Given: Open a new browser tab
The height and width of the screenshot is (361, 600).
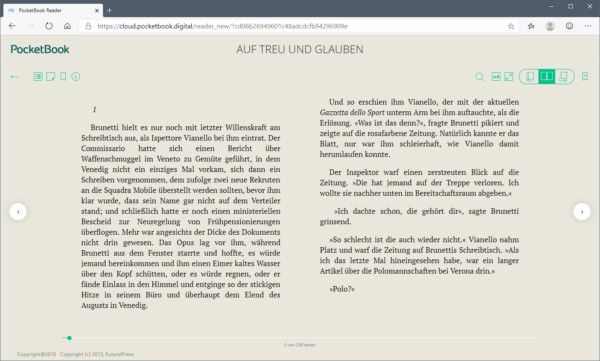Looking at the screenshot, I should 109,10.
